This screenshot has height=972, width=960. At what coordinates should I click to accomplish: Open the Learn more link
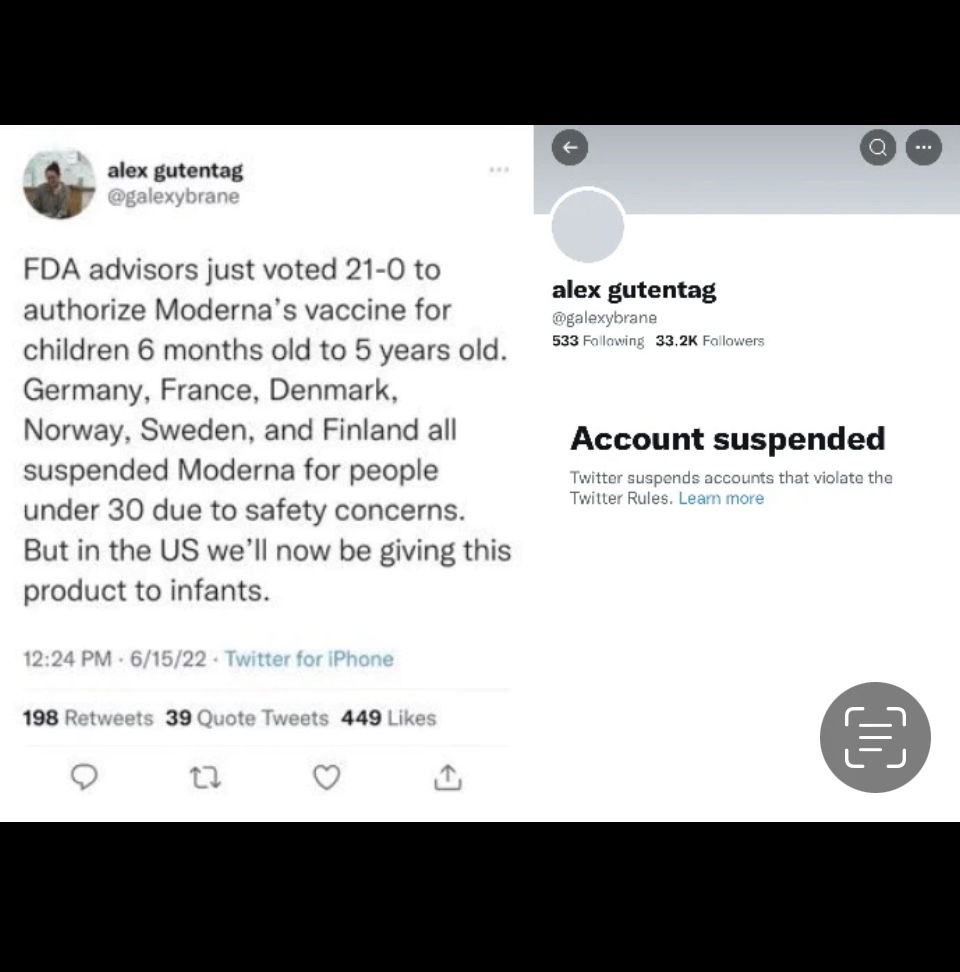click(x=721, y=498)
